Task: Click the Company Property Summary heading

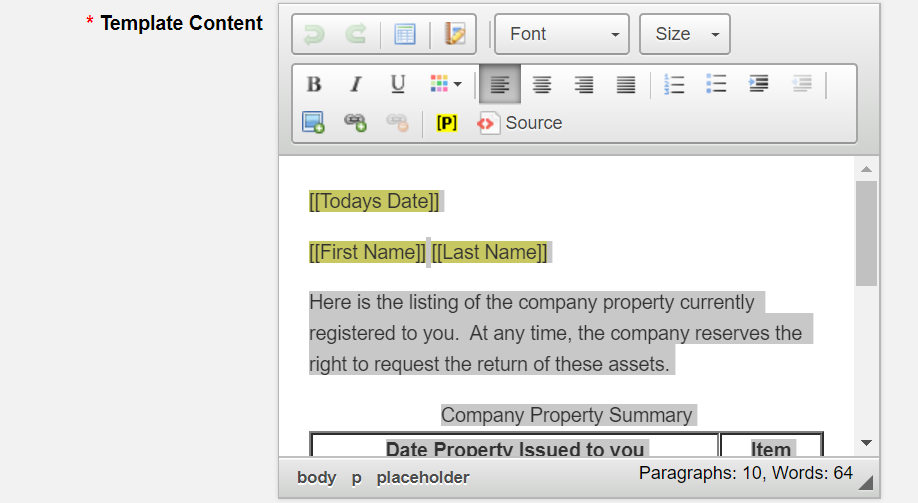Action: click(x=567, y=415)
